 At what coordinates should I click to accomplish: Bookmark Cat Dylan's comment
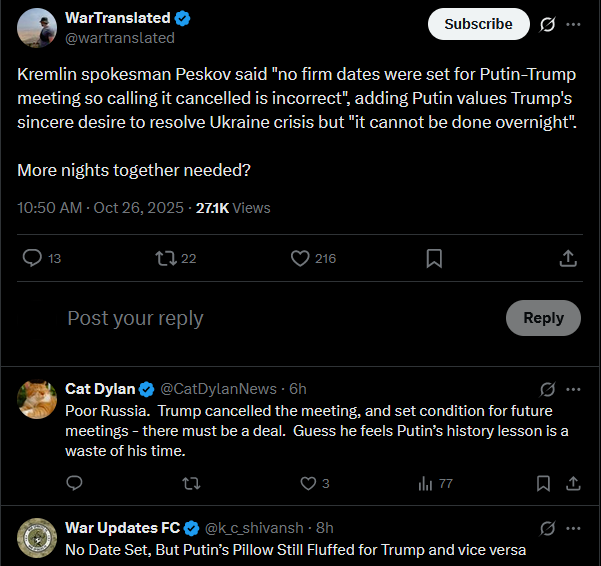(x=543, y=483)
